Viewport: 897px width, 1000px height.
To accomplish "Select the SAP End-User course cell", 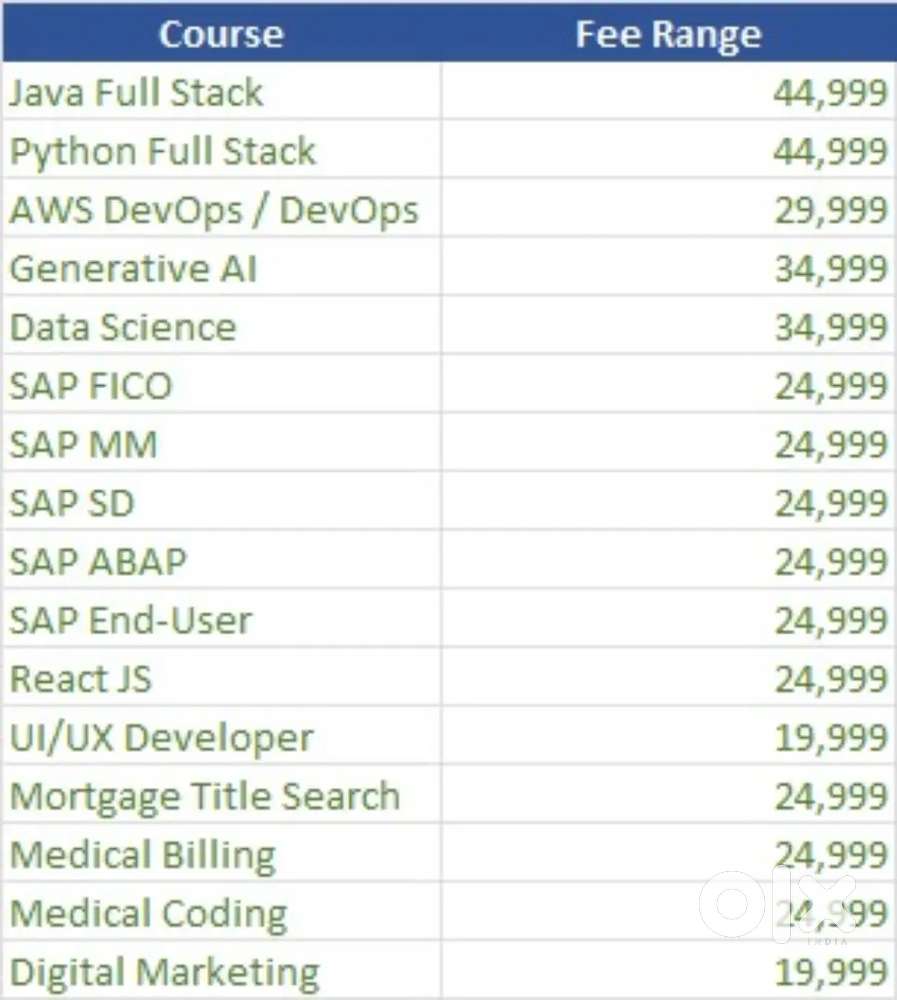I will [x=130, y=620].
